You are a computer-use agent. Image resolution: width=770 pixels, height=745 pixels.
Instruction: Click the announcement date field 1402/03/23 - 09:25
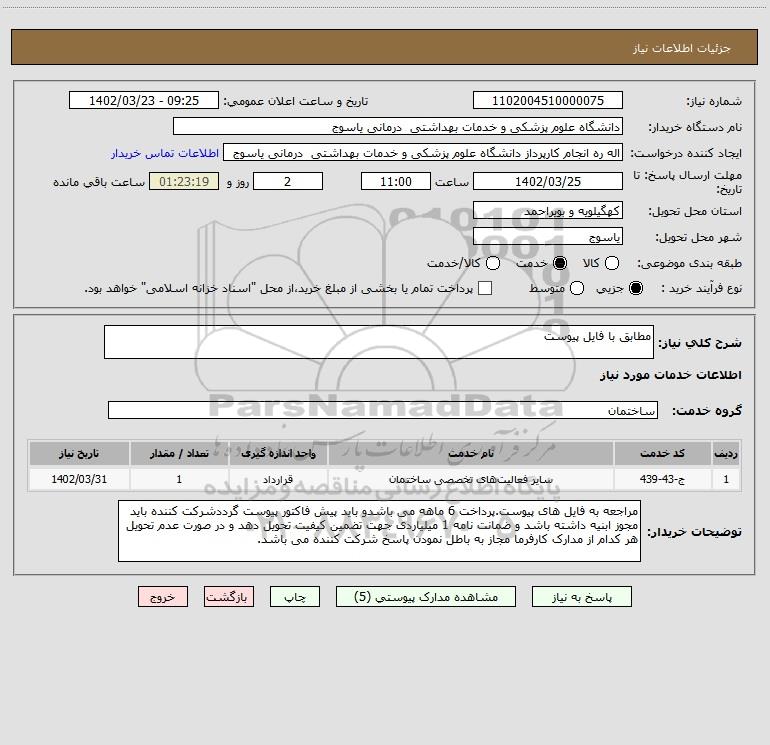[x=144, y=100]
